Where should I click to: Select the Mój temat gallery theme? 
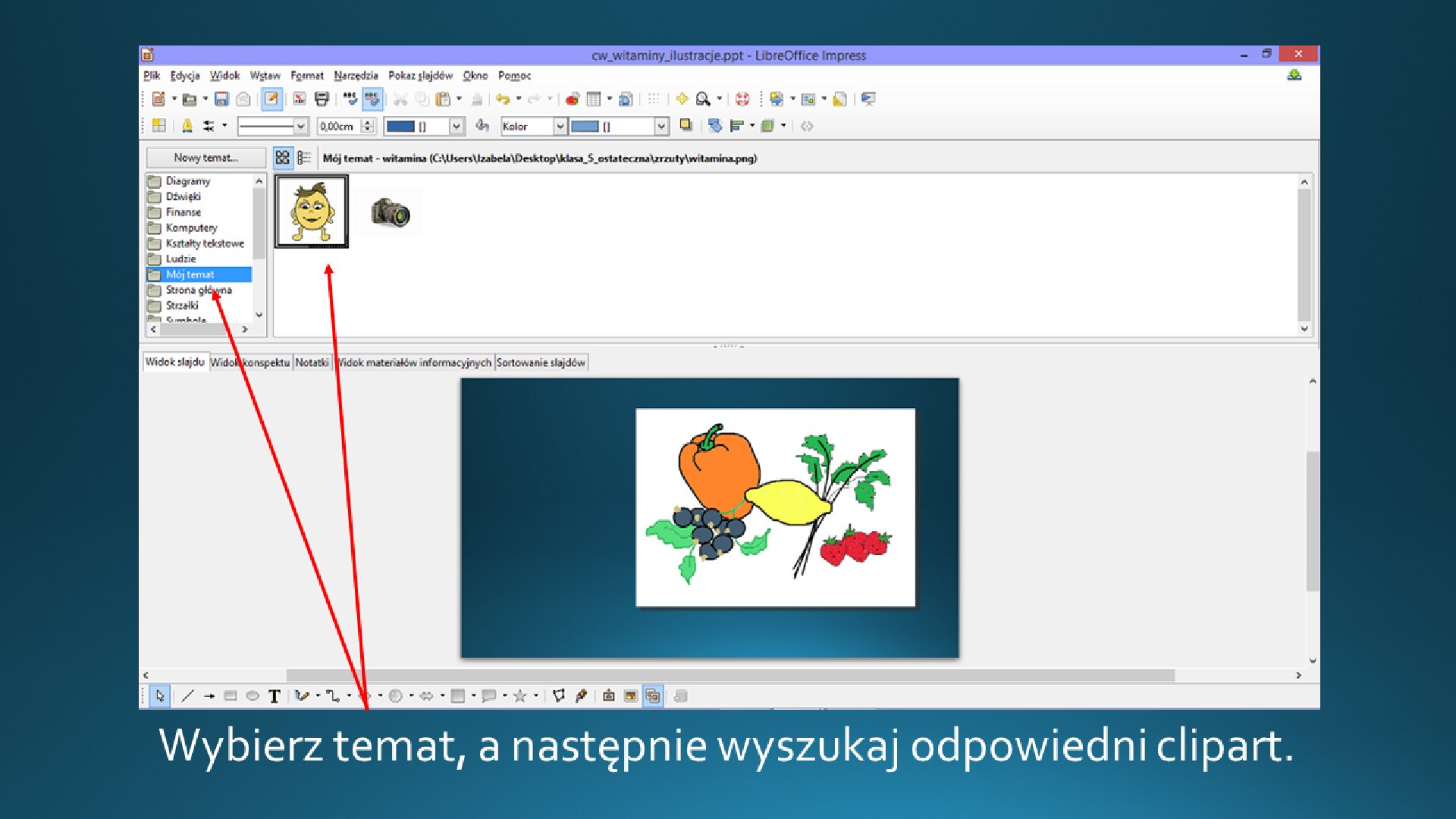tap(190, 274)
